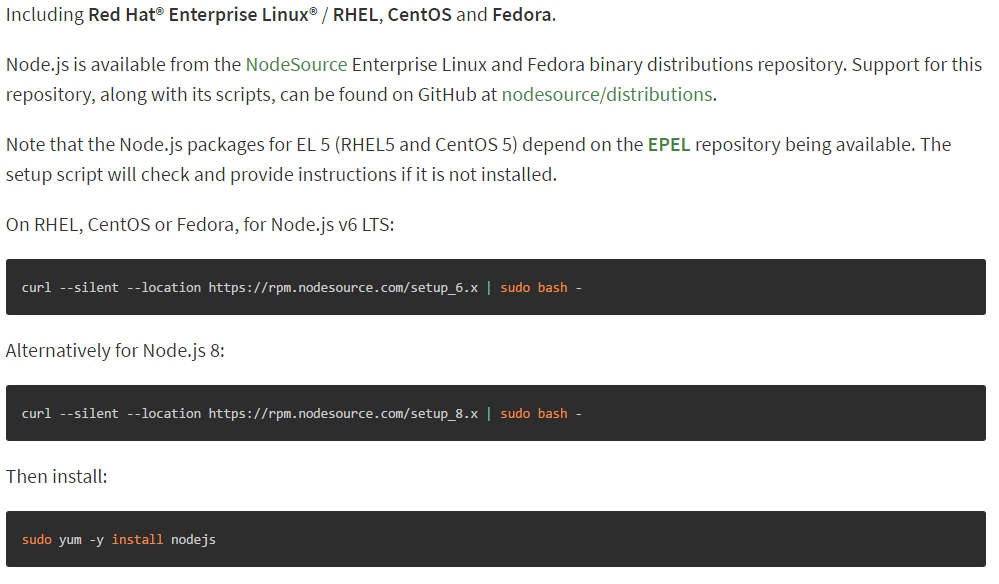Screen dimensions: 999x584
Task: Click 'On RHEL, CentOS or Fedora' line
Action: coord(200,225)
